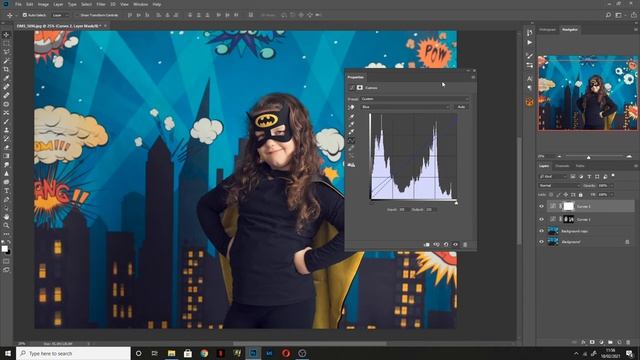640x360 pixels.
Task: Switch to the Paths tab
Action: click(x=580, y=166)
